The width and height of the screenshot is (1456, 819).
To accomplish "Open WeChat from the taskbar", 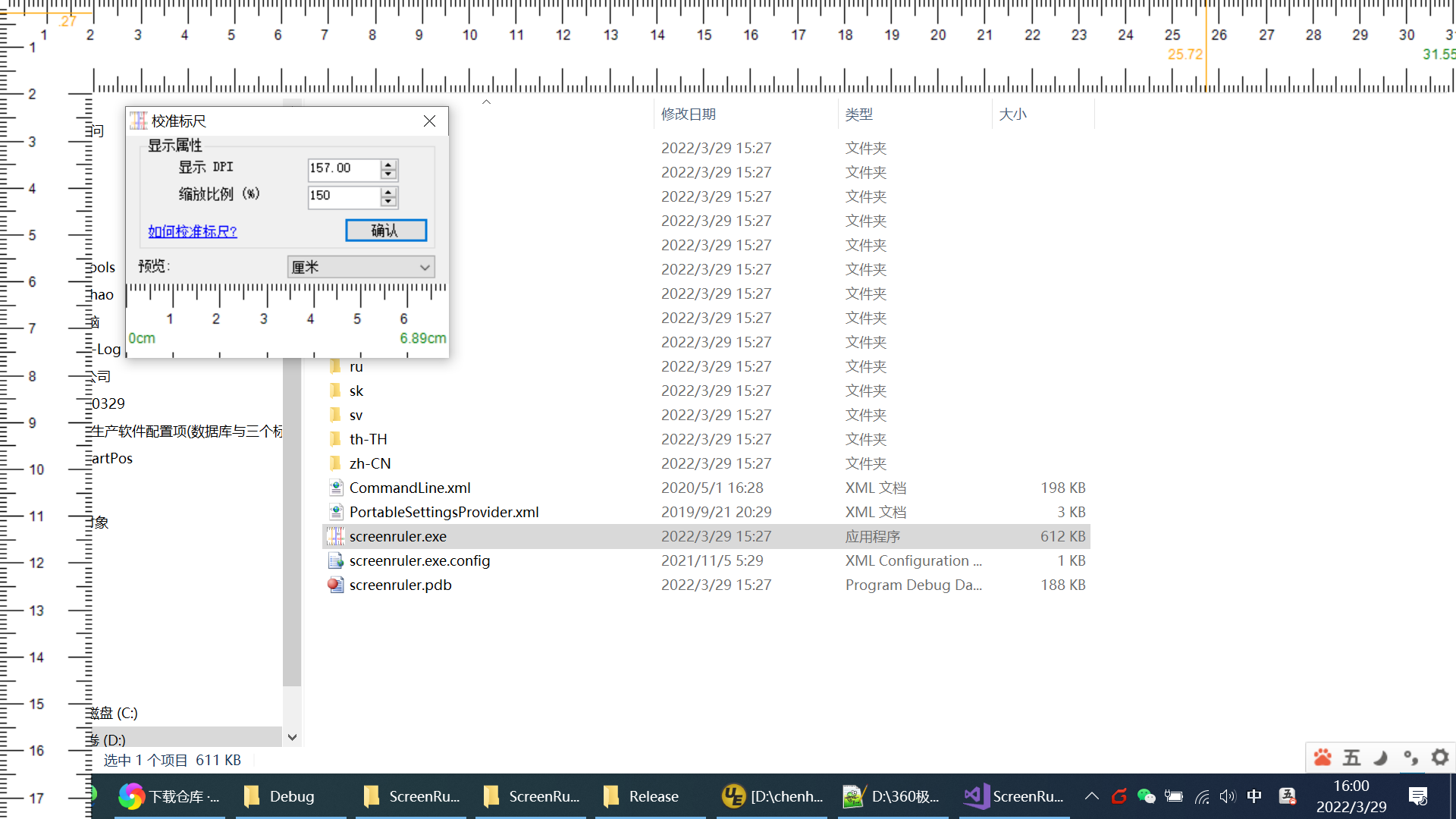I will 1147,796.
